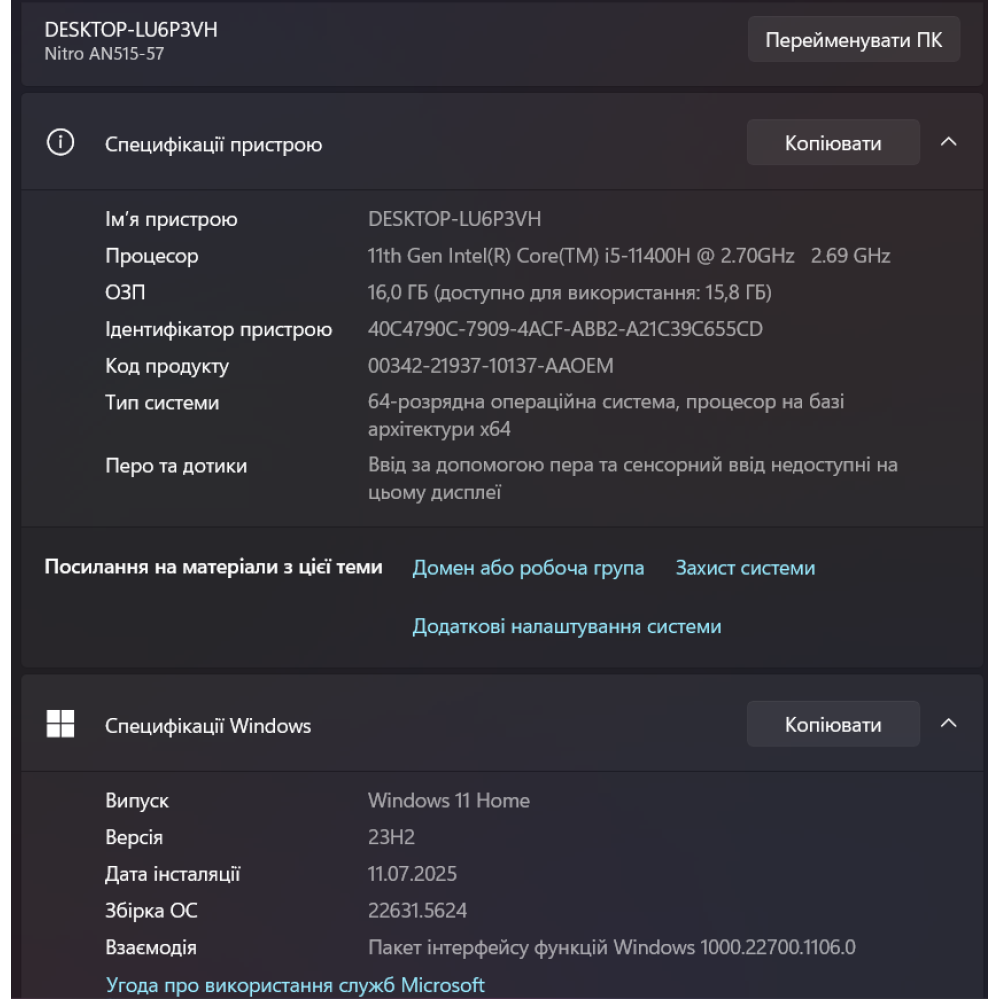Click the Ідентифікатор пристрою value text
The width and height of the screenshot is (1000, 1000).
(x=565, y=329)
